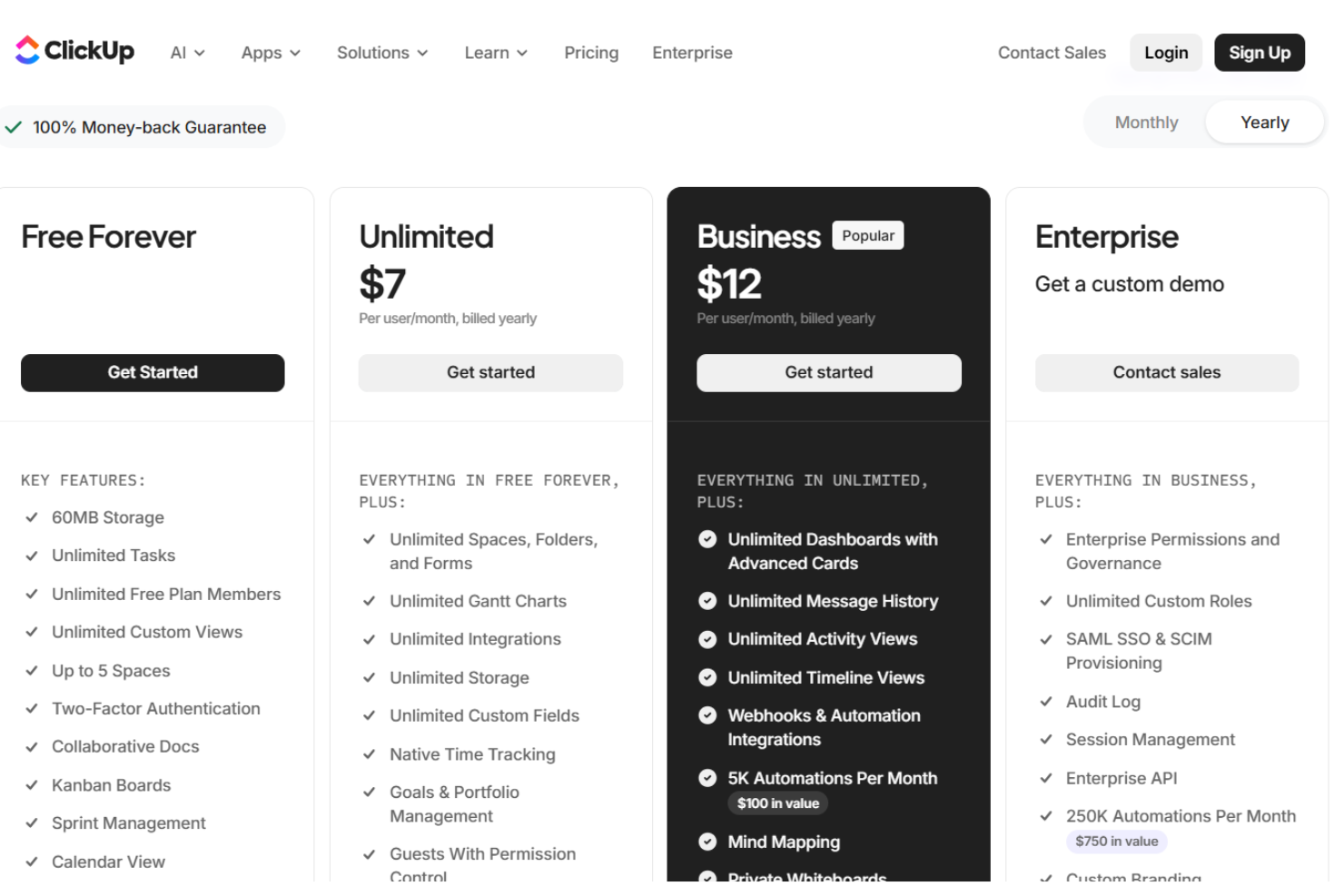Viewport: 1344px width, 896px height.
Task: Click the check icon next to Audit Log
Action: pos(1045,702)
